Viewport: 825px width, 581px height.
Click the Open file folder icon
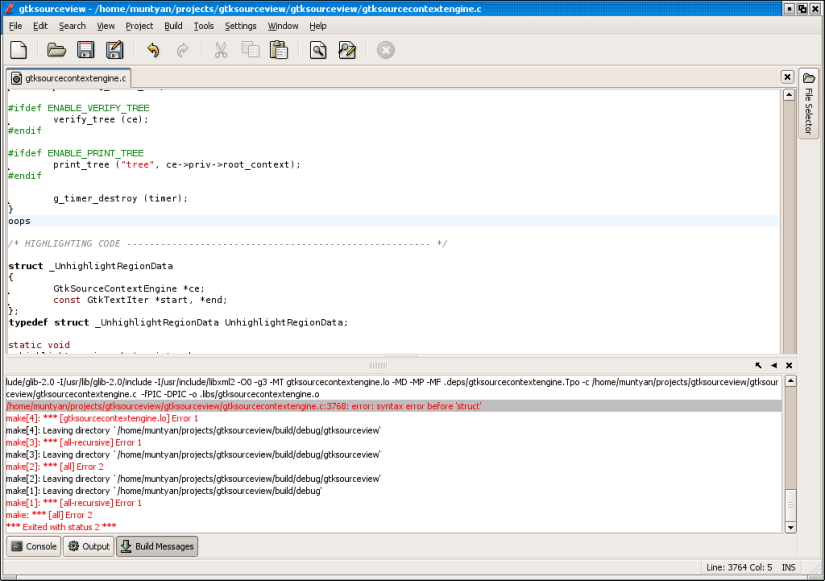(56, 50)
